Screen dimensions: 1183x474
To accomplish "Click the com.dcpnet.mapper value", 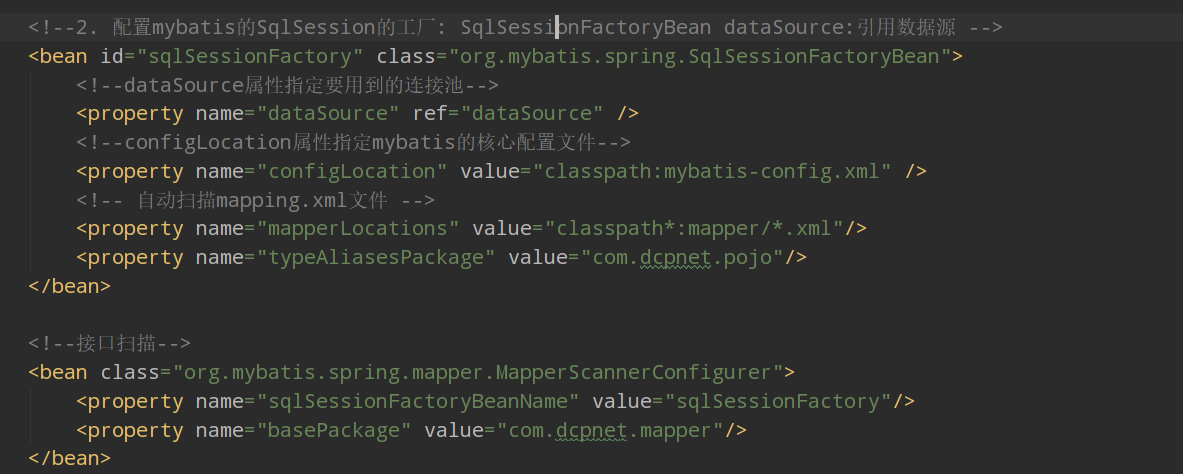I will [610, 431].
